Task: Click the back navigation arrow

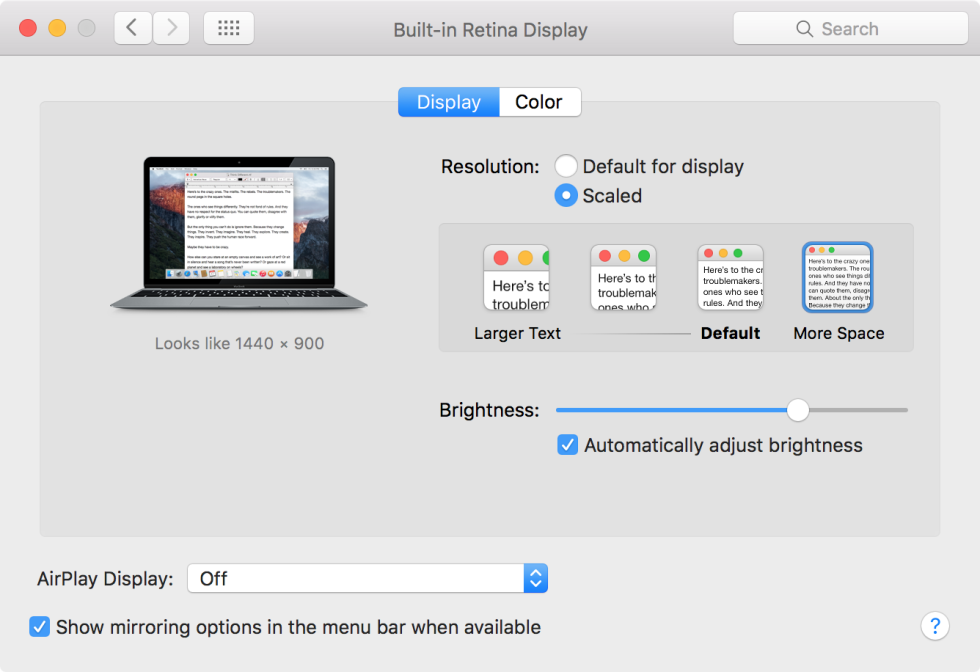Action: tap(132, 28)
